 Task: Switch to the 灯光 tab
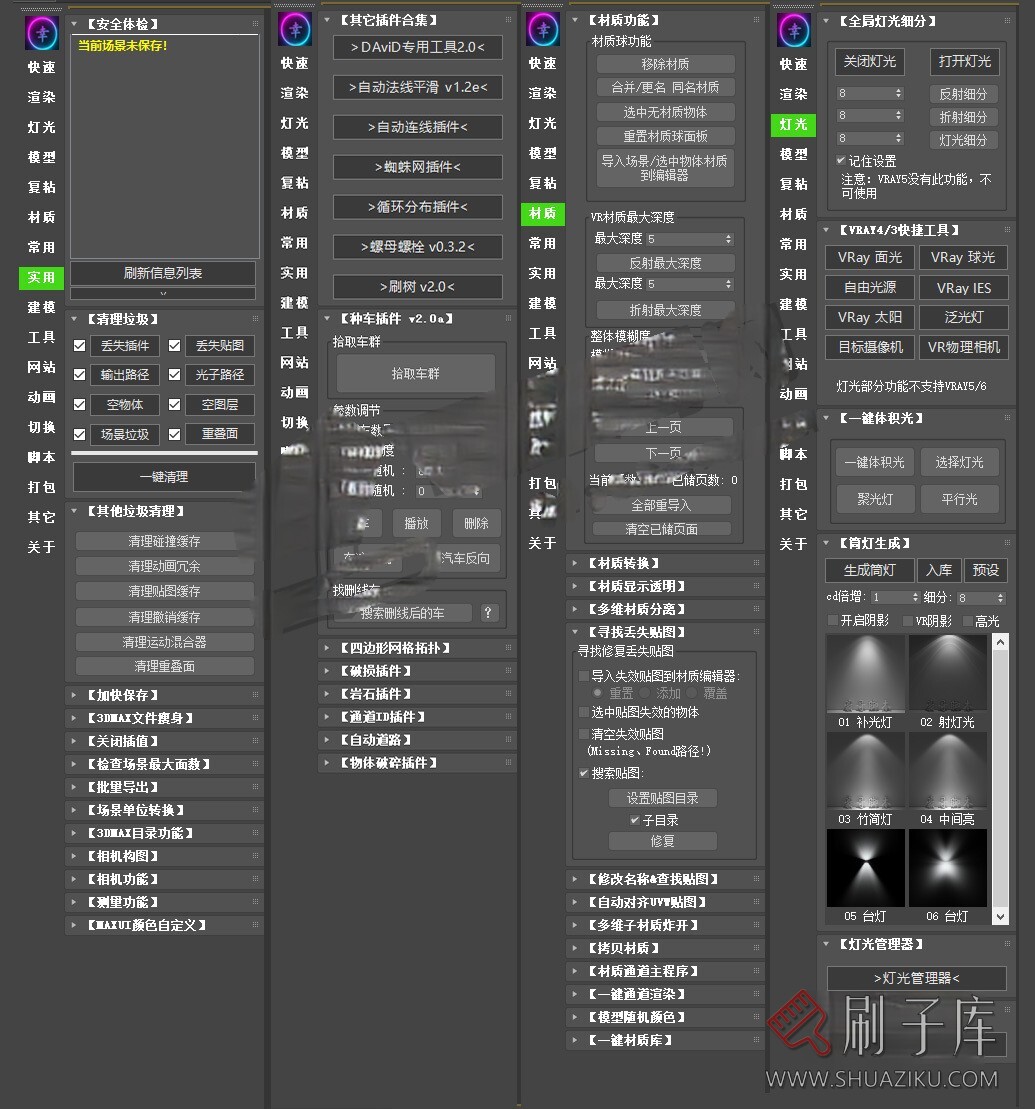coord(40,127)
